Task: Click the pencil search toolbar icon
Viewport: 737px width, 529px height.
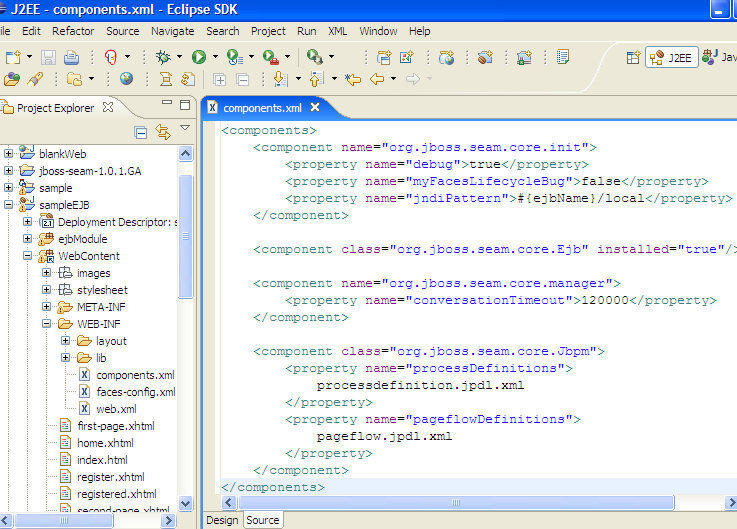Action: click(35, 79)
